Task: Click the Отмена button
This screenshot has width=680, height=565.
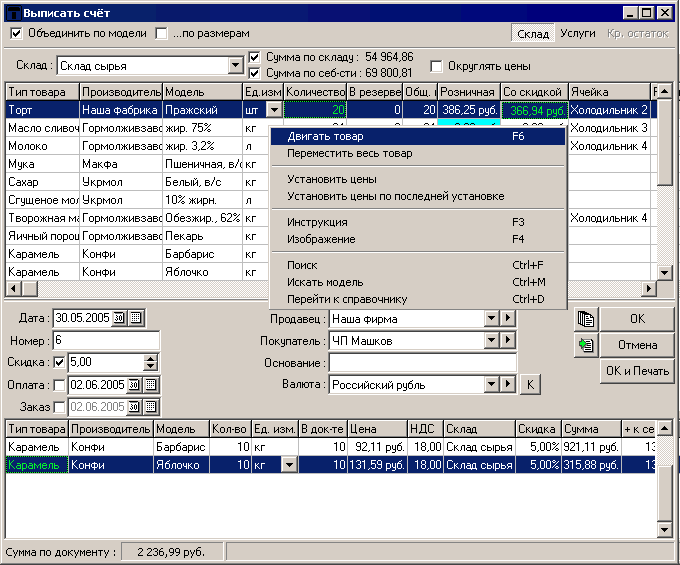Action: [x=637, y=345]
